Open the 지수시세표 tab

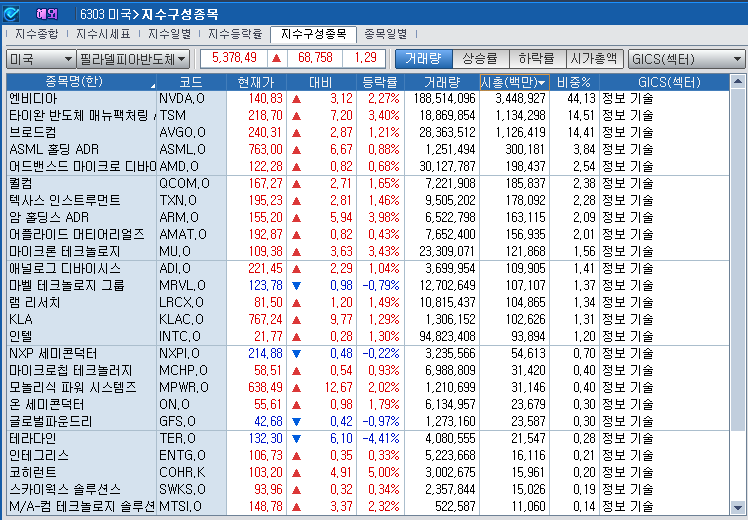103,34
